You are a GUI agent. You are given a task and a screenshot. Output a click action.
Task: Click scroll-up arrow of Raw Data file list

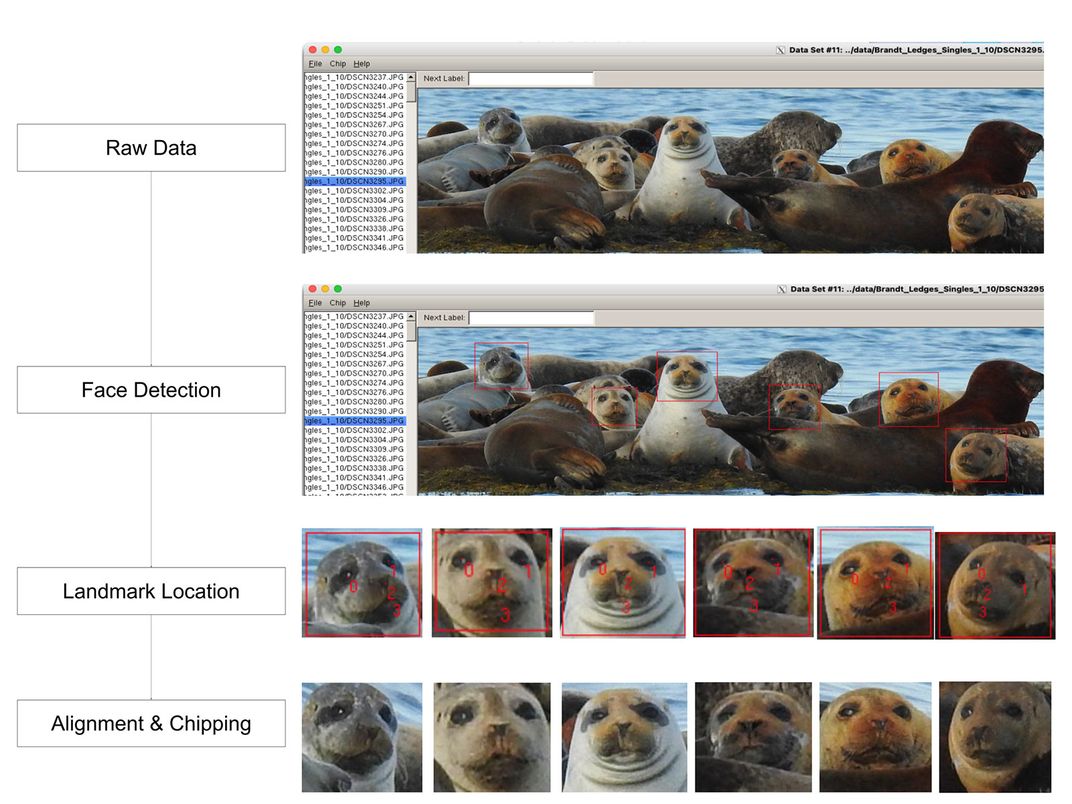click(x=411, y=77)
